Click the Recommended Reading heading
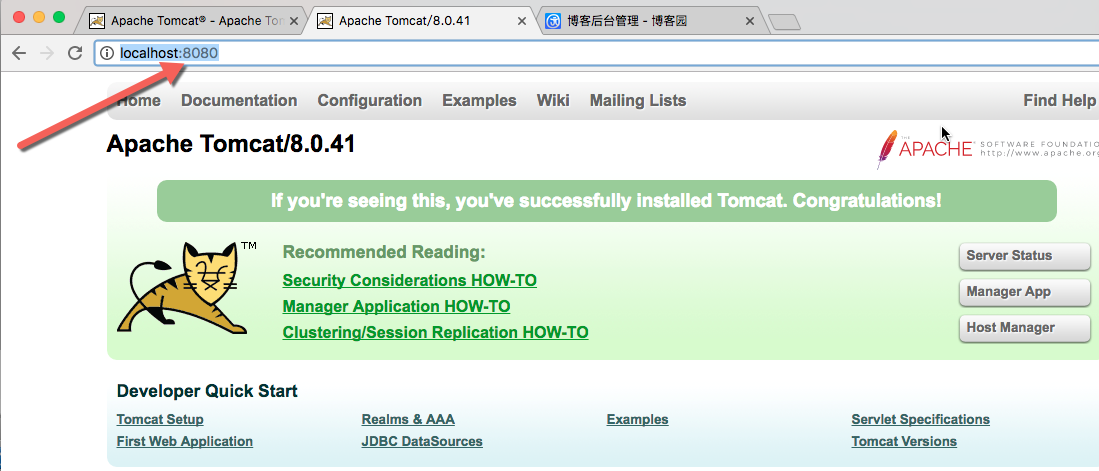This screenshot has width=1099, height=471. tap(383, 252)
